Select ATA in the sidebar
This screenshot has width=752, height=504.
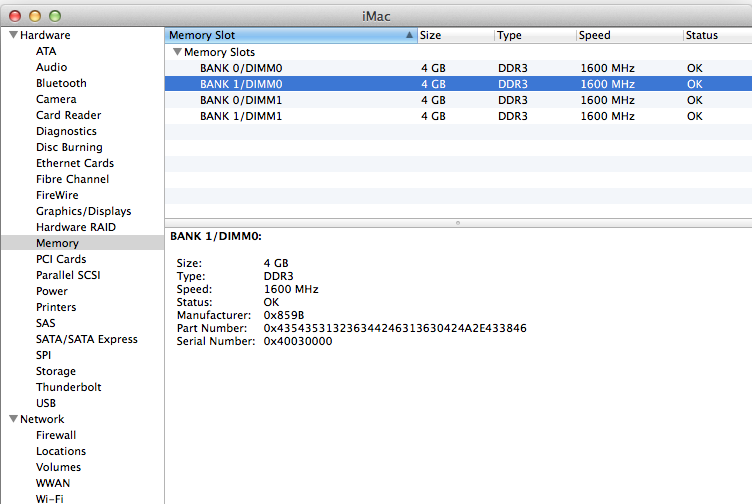[46, 51]
